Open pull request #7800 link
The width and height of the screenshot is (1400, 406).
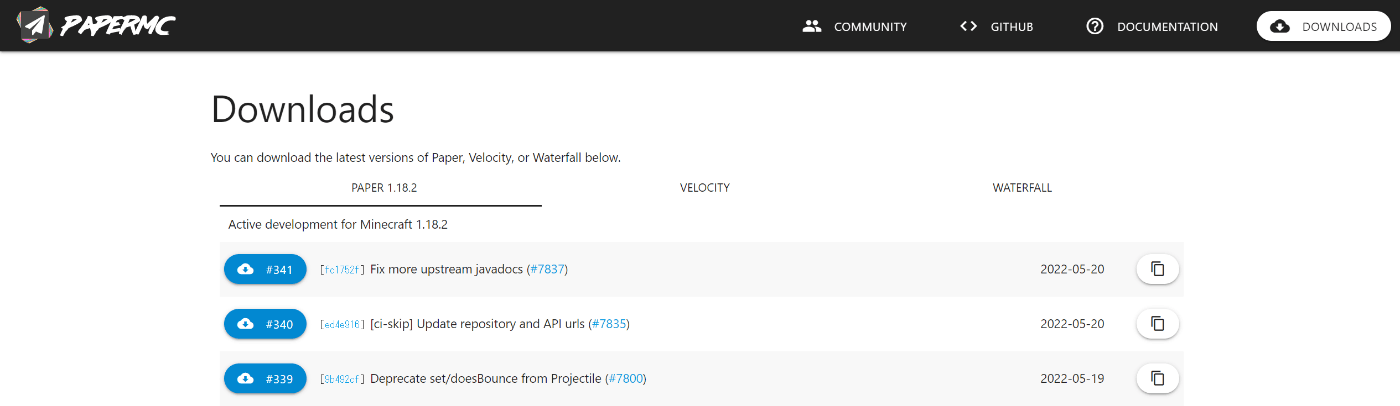[x=626, y=379]
